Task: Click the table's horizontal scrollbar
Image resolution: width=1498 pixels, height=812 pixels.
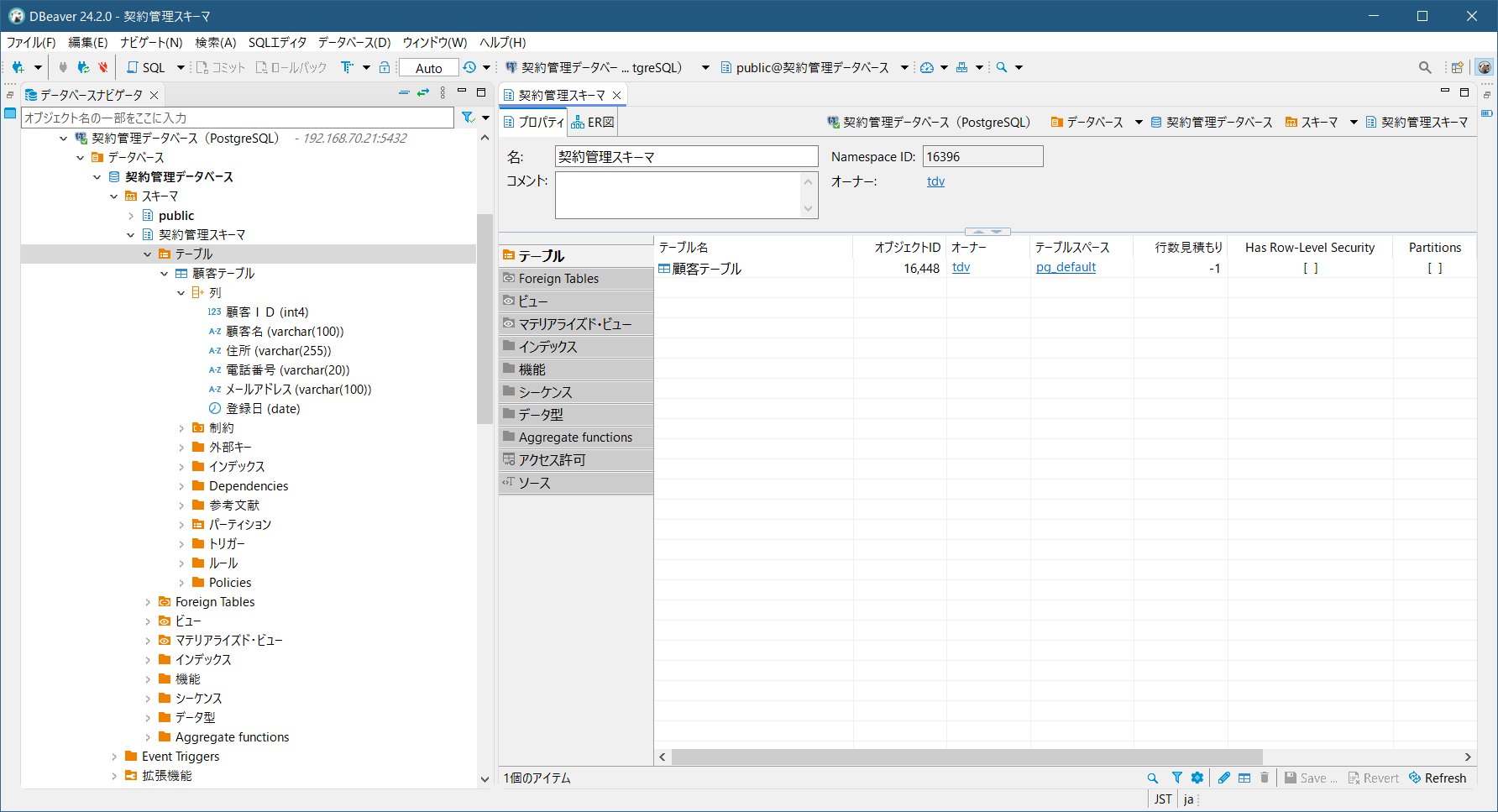Action: coord(967,757)
